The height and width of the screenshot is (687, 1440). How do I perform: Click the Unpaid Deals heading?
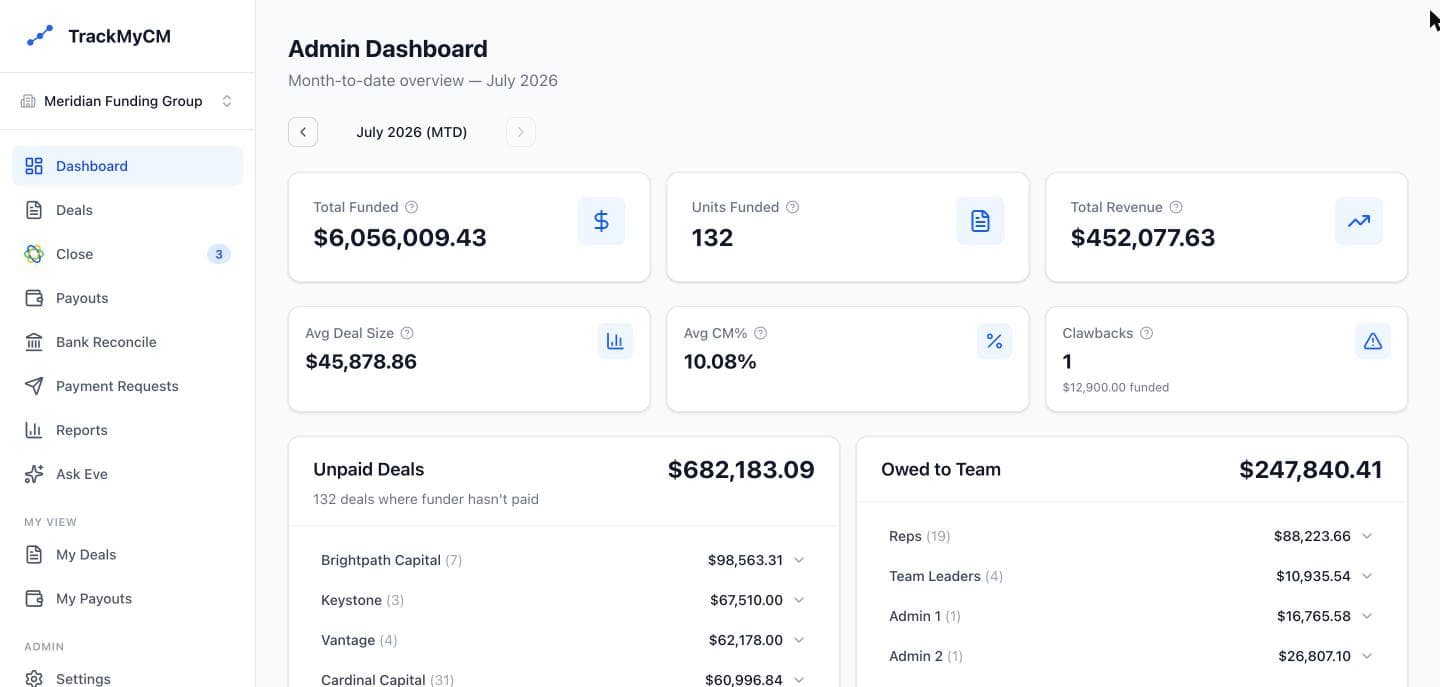pyautogui.click(x=369, y=469)
